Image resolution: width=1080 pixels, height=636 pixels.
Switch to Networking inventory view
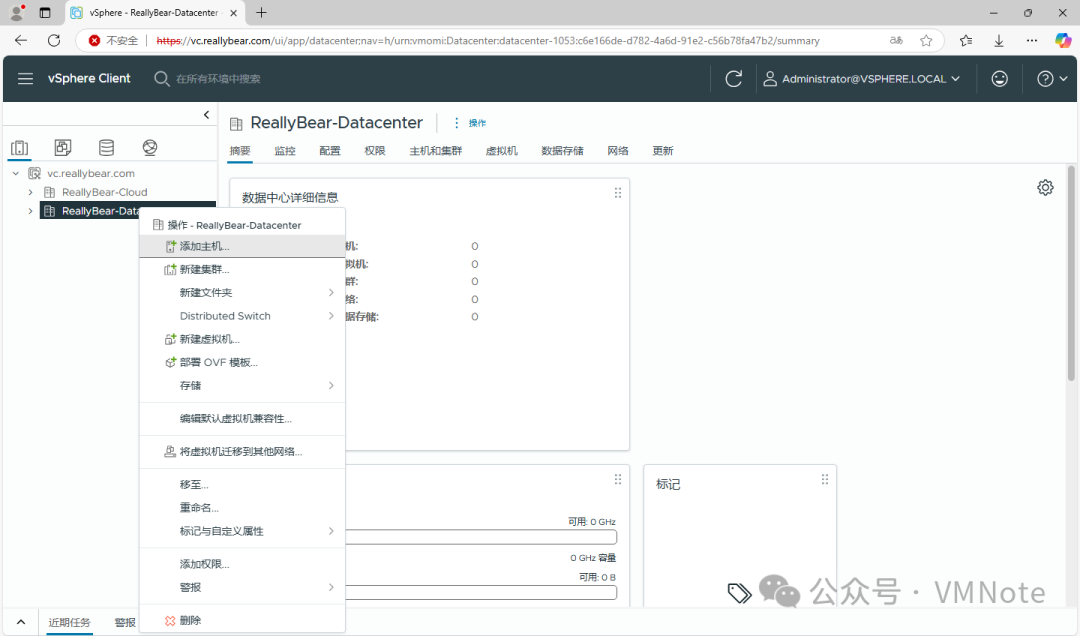point(149,147)
